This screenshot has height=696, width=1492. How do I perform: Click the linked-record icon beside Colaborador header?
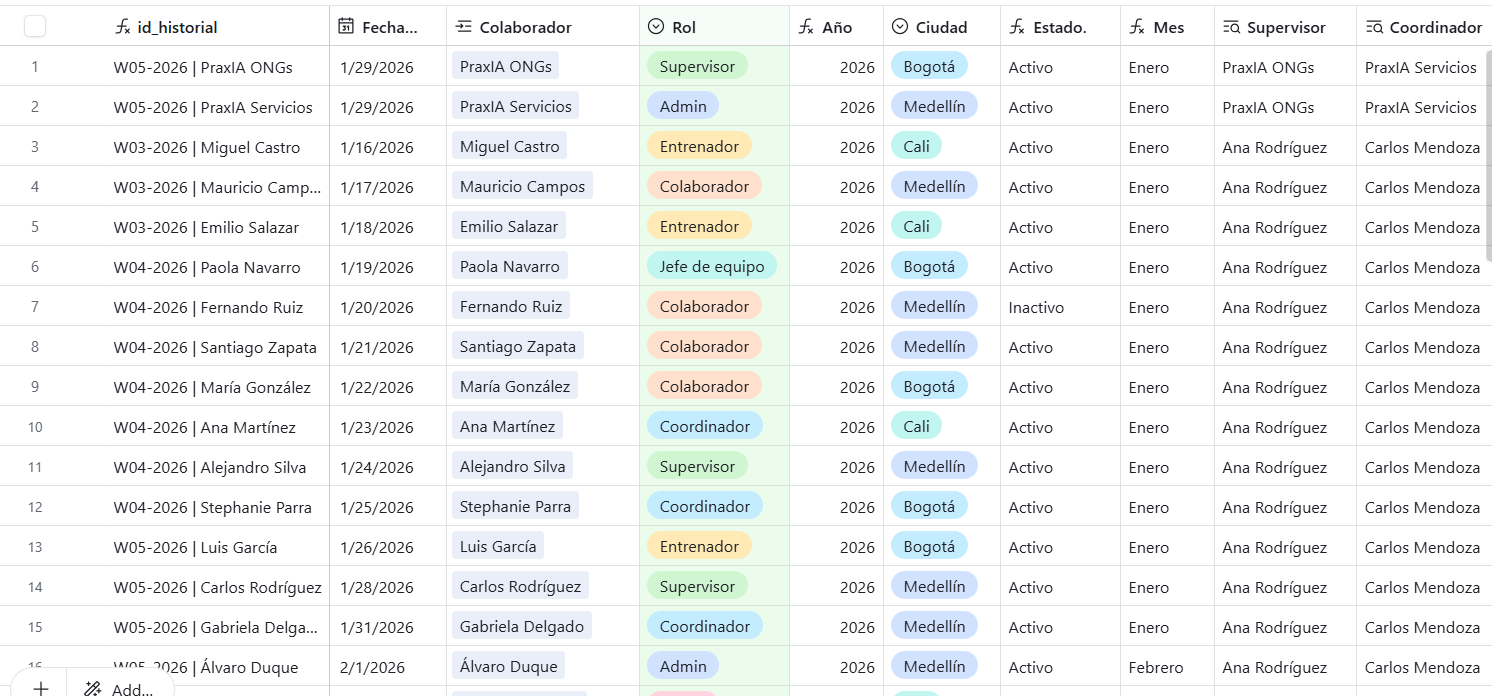coord(464,27)
